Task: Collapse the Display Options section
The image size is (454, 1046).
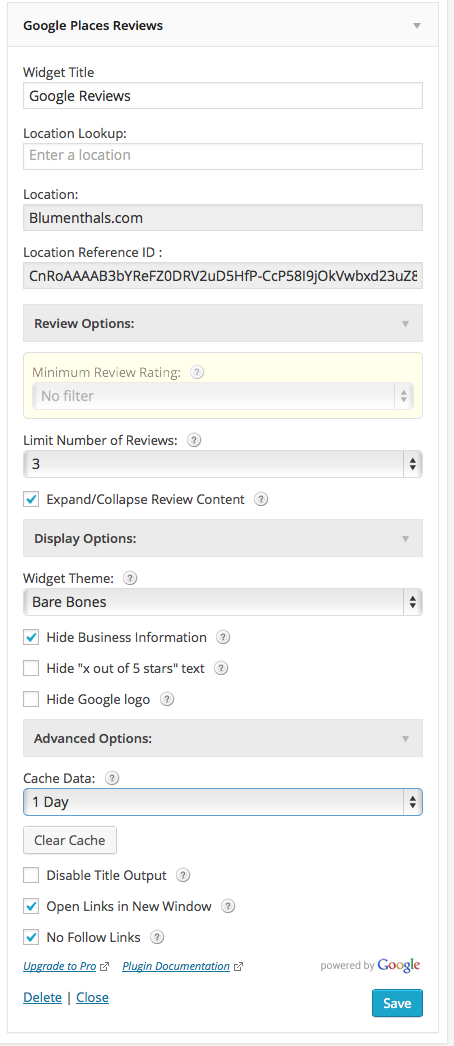Action: click(223, 538)
